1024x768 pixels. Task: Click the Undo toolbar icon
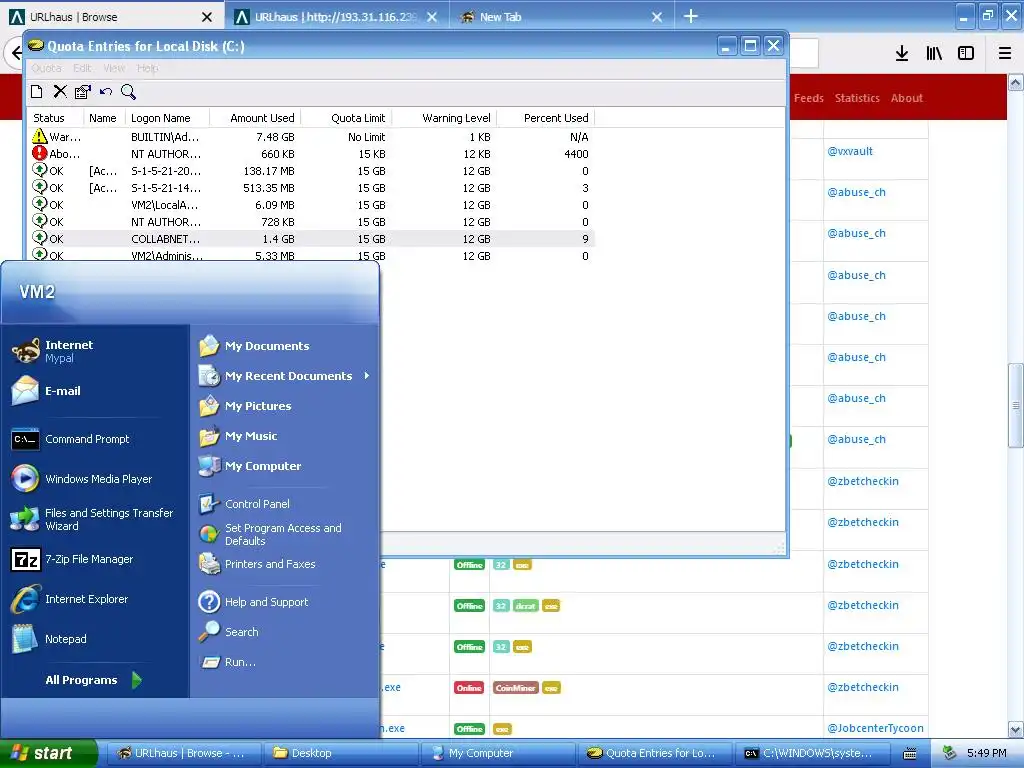click(106, 92)
